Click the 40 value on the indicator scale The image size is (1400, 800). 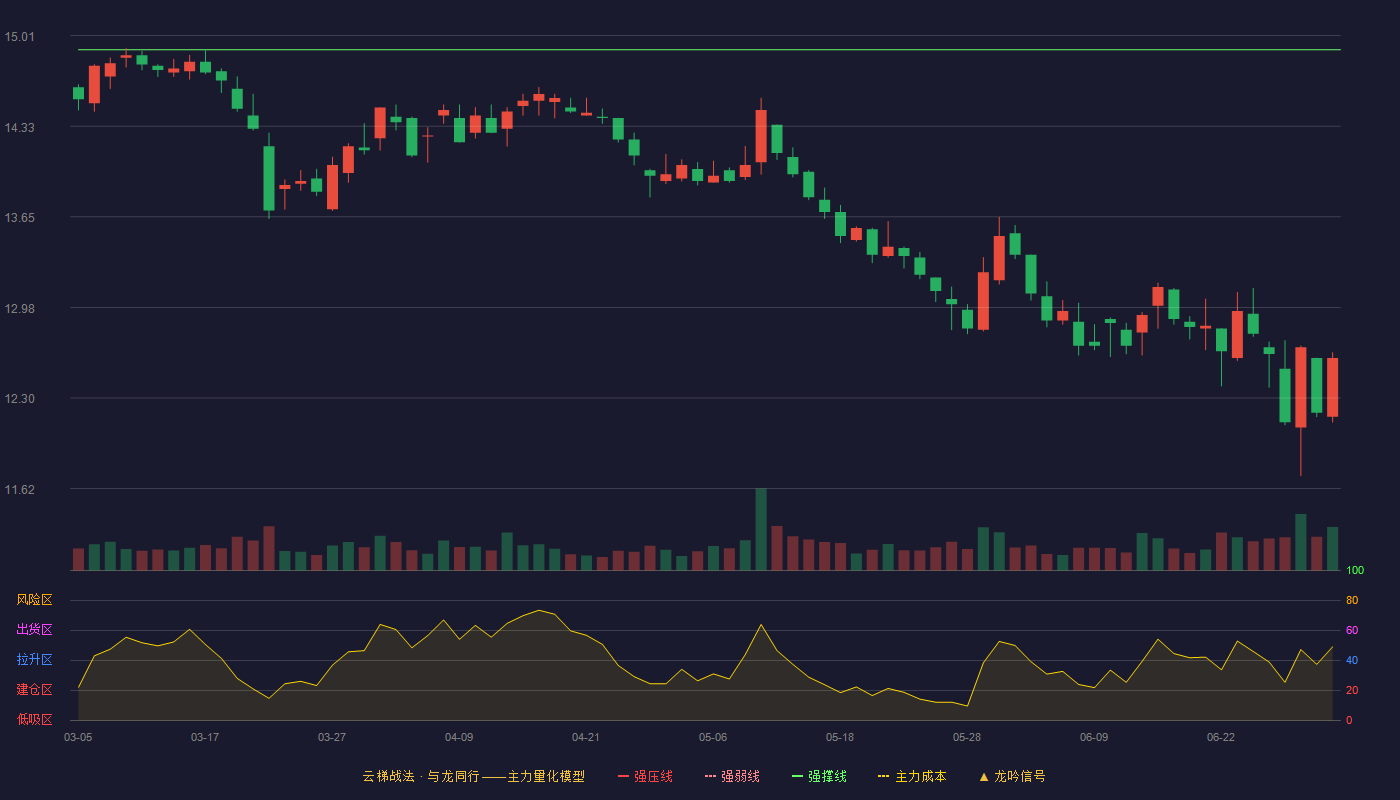pyautogui.click(x=1352, y=660)
